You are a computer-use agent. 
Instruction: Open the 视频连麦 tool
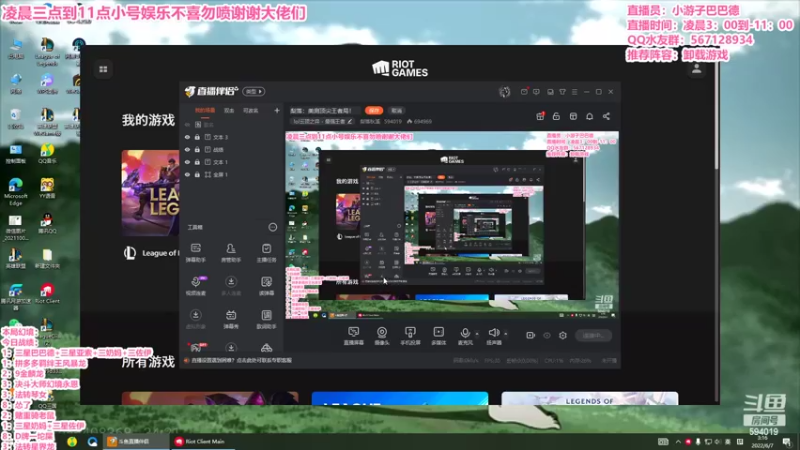[195, 286]
